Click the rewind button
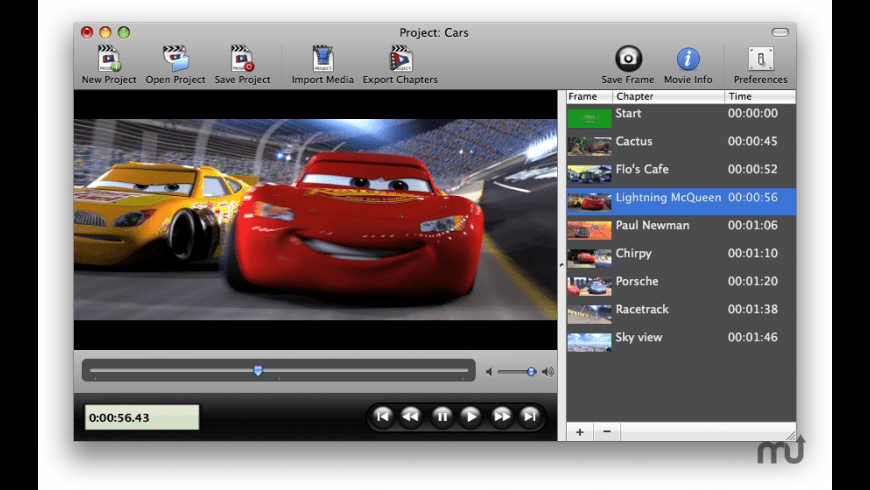Viewport: 870px width, 490px height. (x=410, y=416)
